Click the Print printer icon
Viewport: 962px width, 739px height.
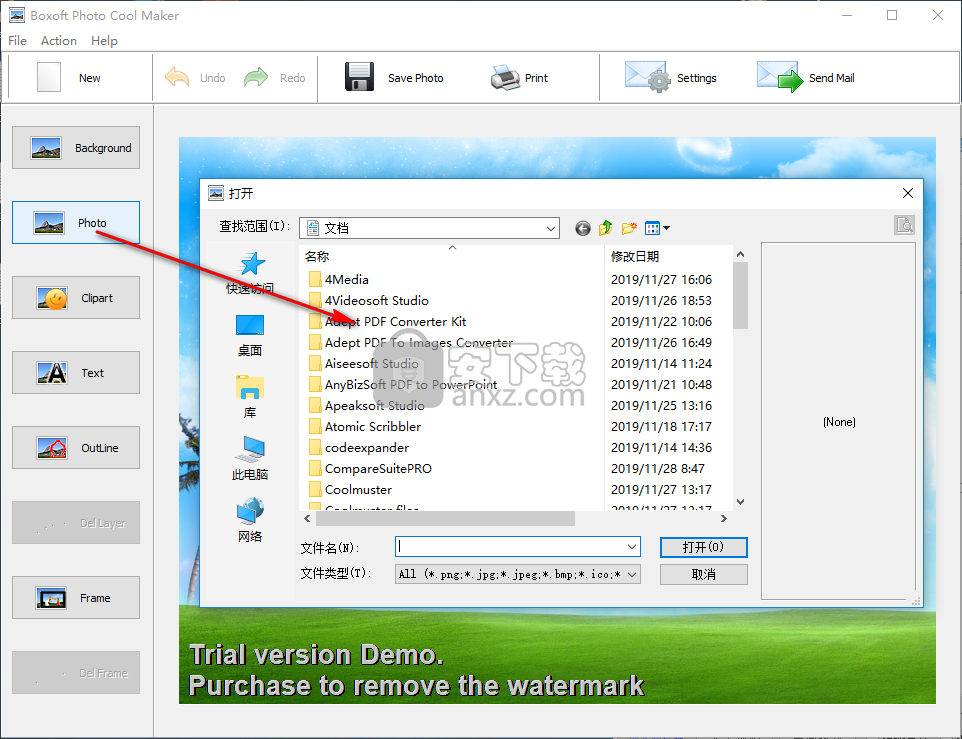pyautogui.click(x=506, y=77)
